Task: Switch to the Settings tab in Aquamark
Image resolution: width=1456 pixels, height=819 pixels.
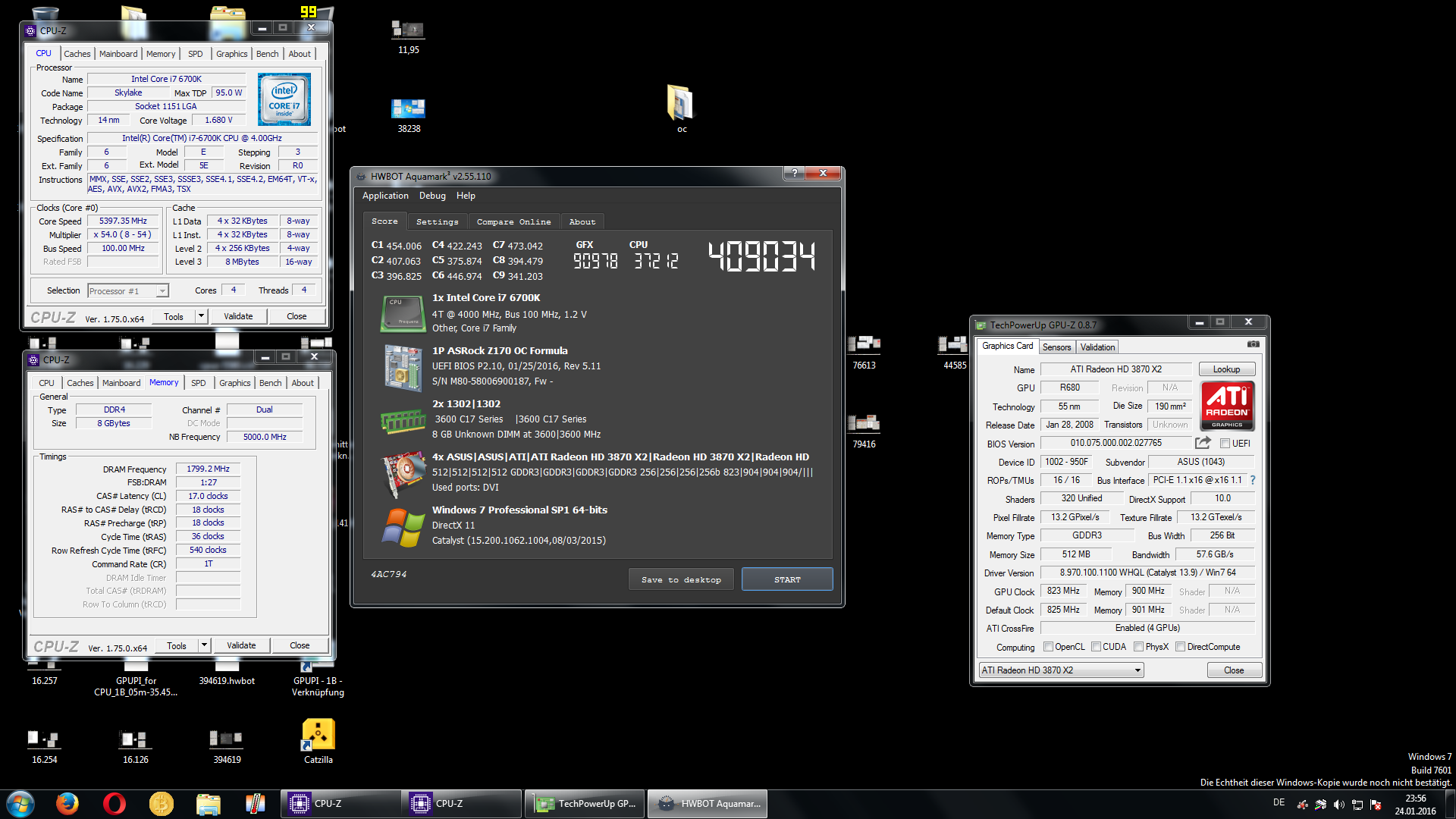Action: coord(438,221)
